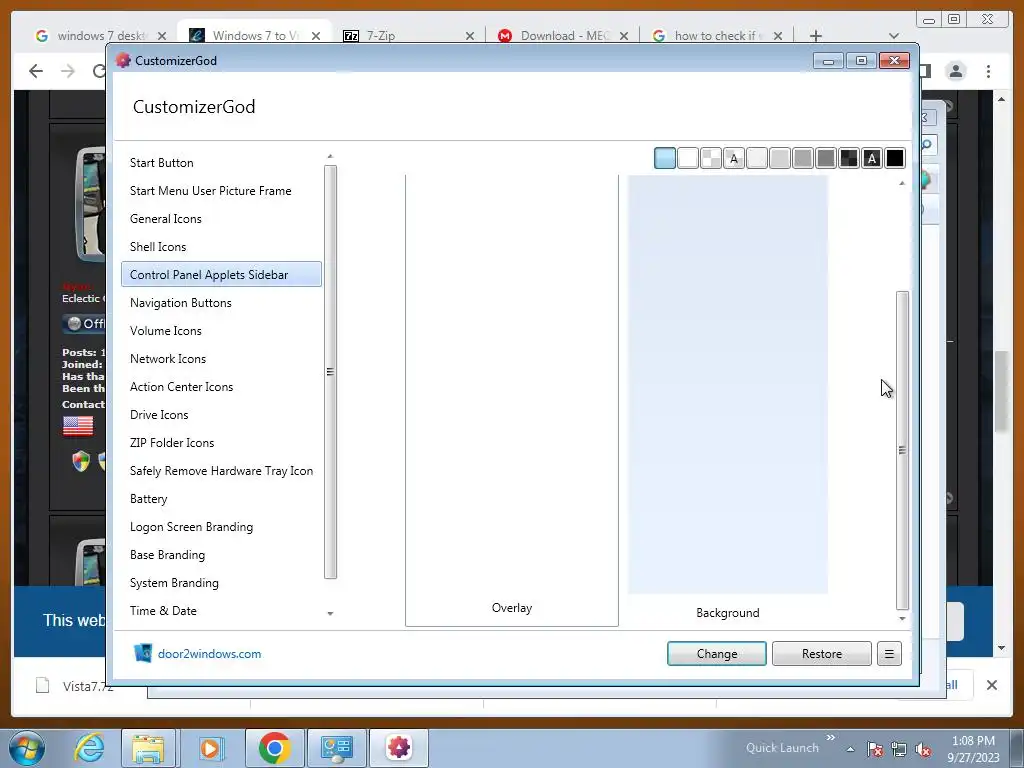Click the sidebar list scroll-down arrow
1024x768 pixels.
point(330,614)
